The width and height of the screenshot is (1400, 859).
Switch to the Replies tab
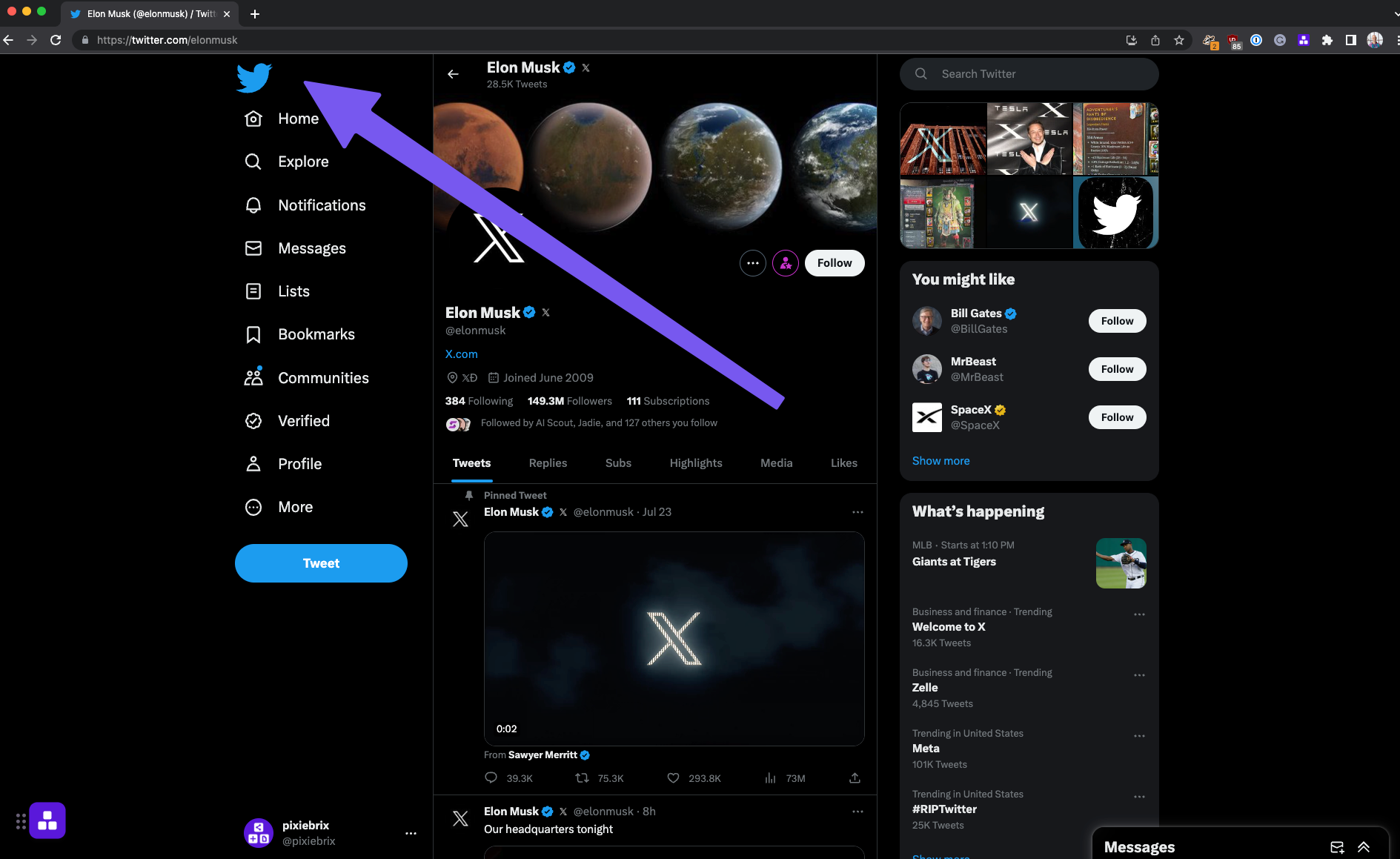point(548,463)
